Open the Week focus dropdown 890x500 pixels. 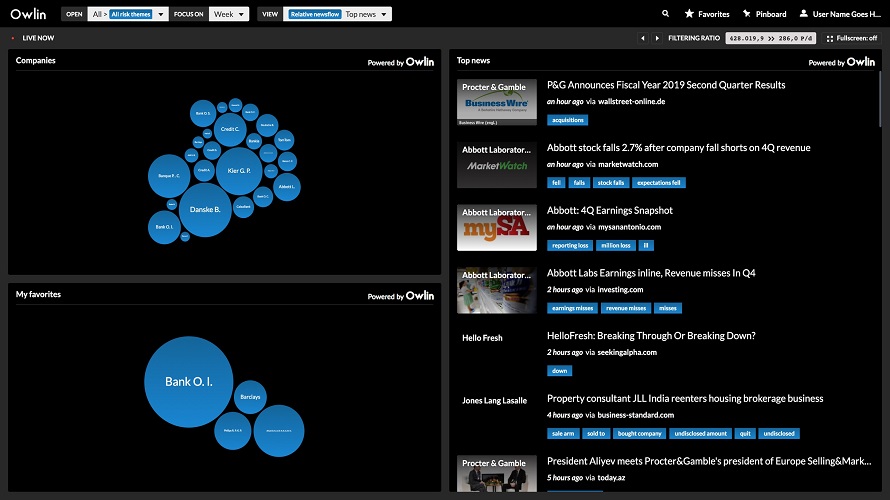229,14
